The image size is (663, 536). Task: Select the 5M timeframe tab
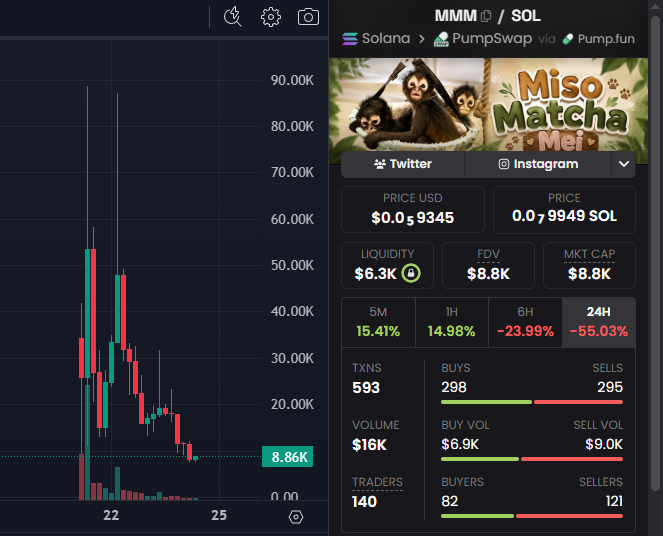(x=378, y=322)
